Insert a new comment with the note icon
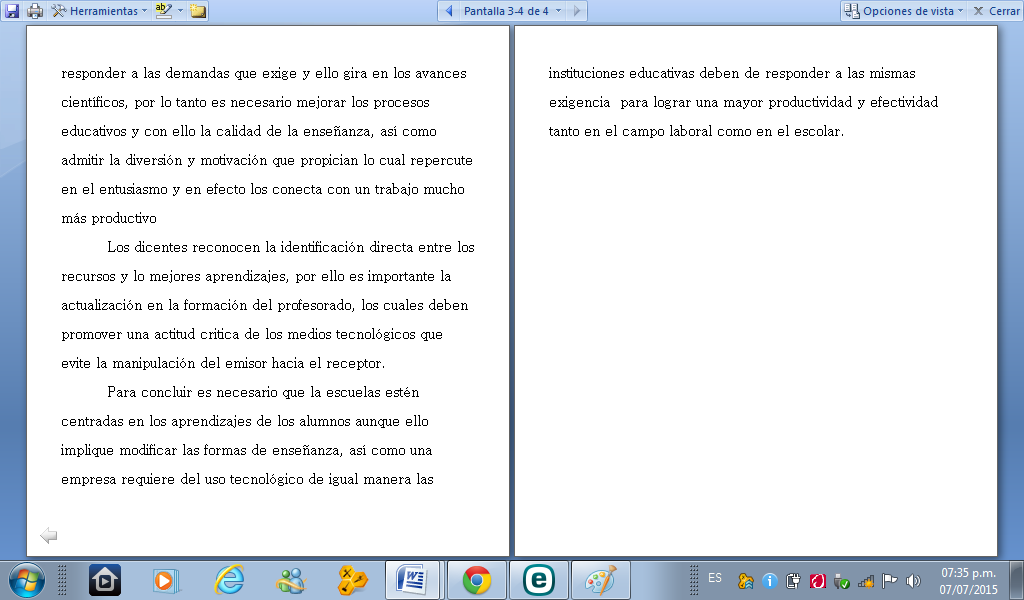 [197, 11]
